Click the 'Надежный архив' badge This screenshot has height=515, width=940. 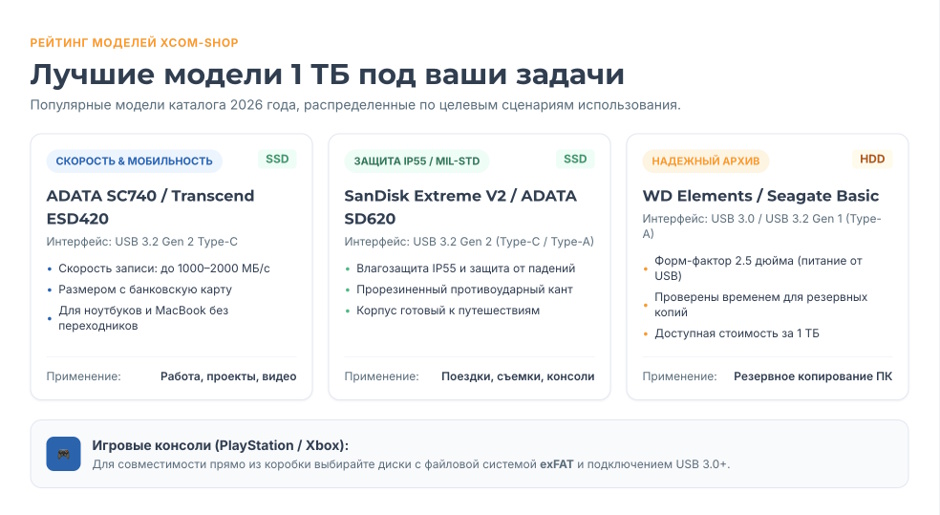(706, 161)
